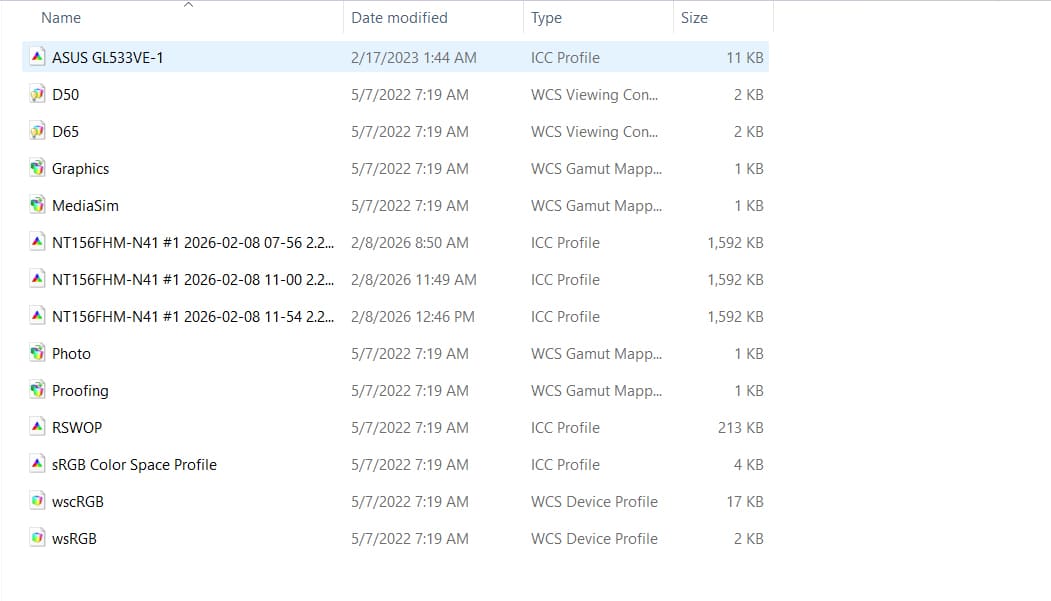Click WCS Viewing Con... type for D65
The height and width of the screenshot is (601, 1051).
click(x=595, y=131)
